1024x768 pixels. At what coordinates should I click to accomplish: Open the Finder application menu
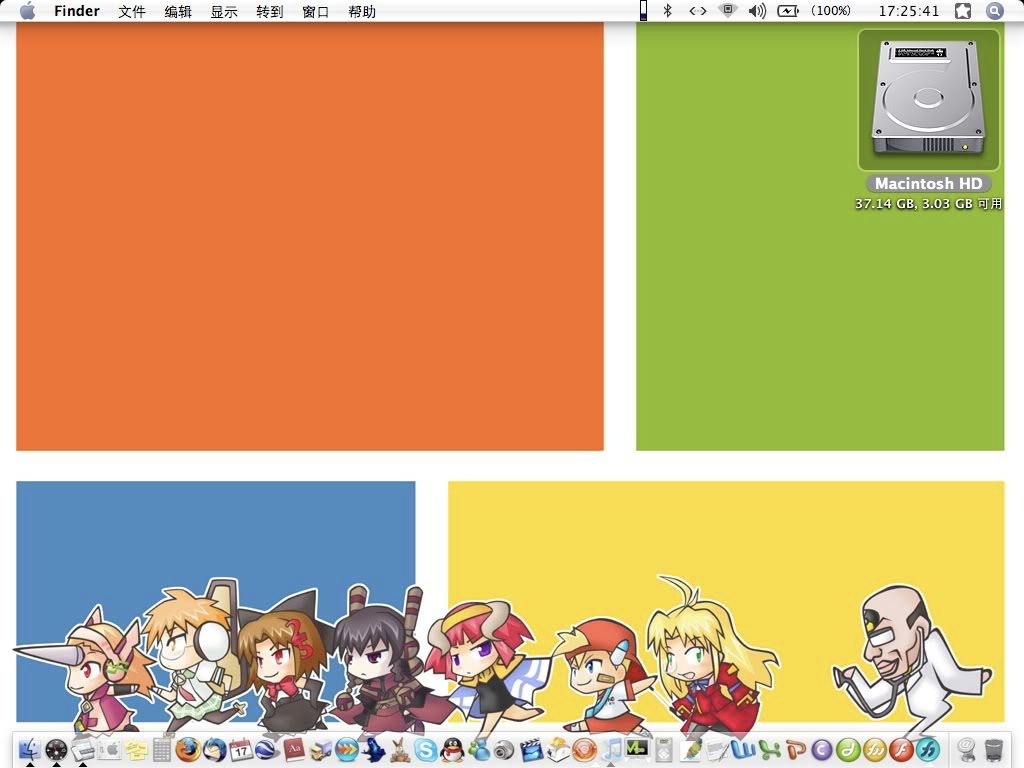tap(76, 11)
